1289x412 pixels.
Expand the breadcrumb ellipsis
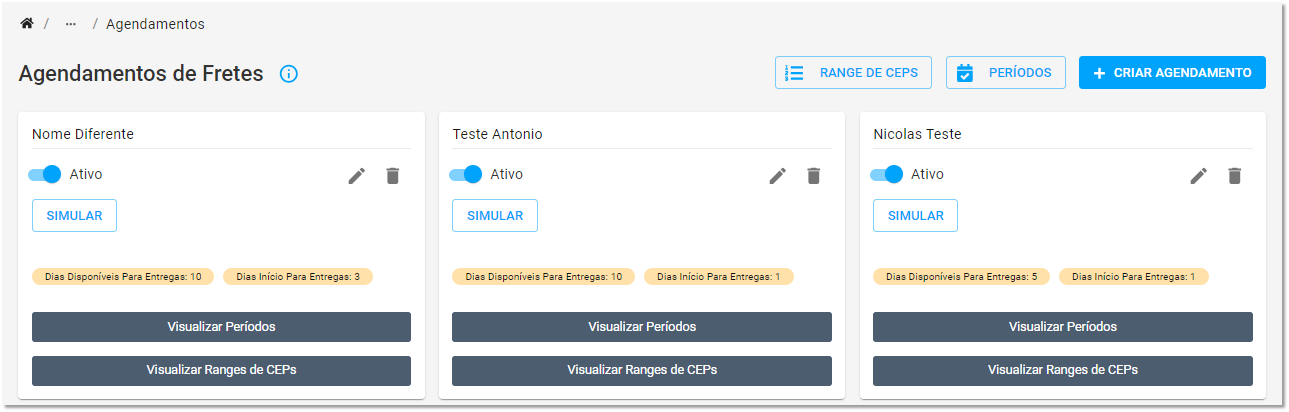(70, 24)
